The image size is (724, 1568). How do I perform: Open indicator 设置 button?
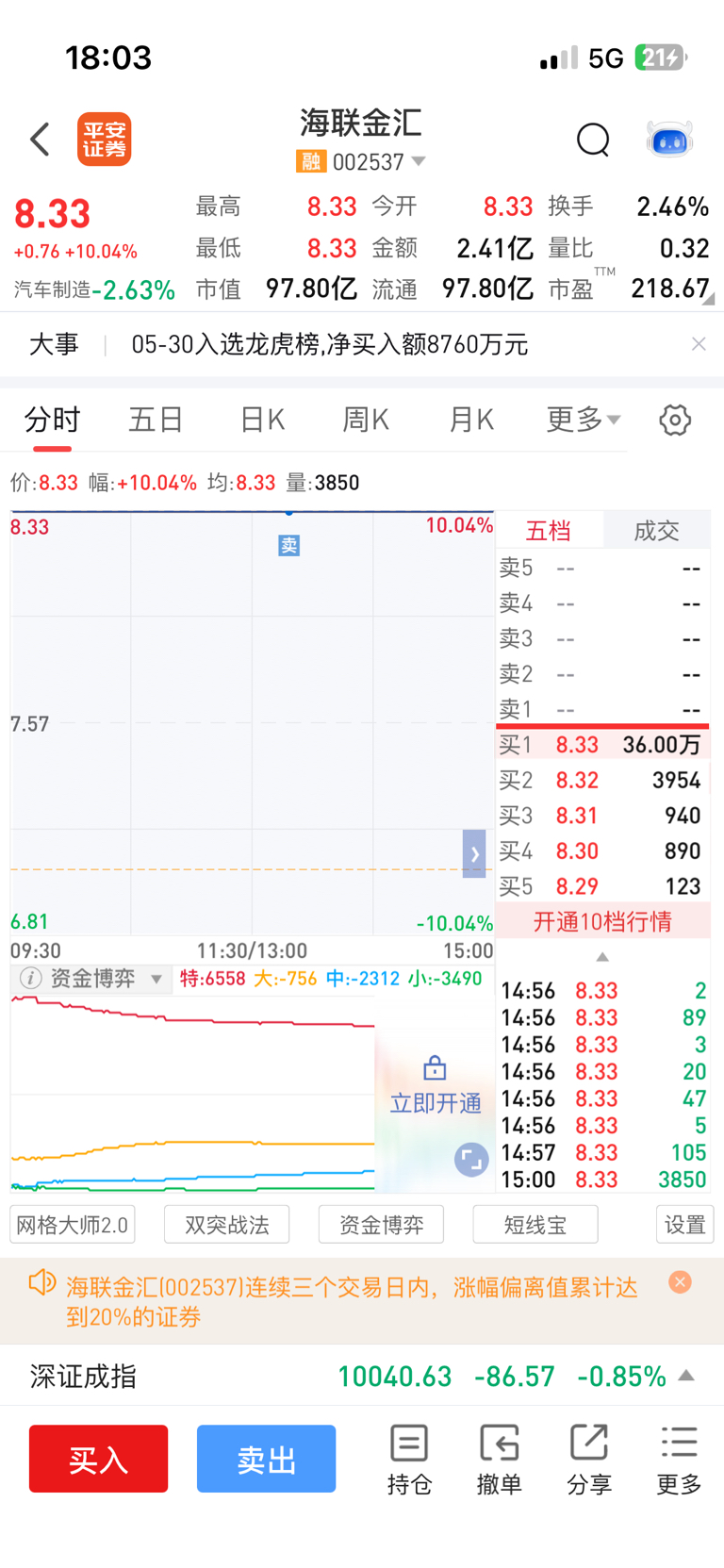685,1225
